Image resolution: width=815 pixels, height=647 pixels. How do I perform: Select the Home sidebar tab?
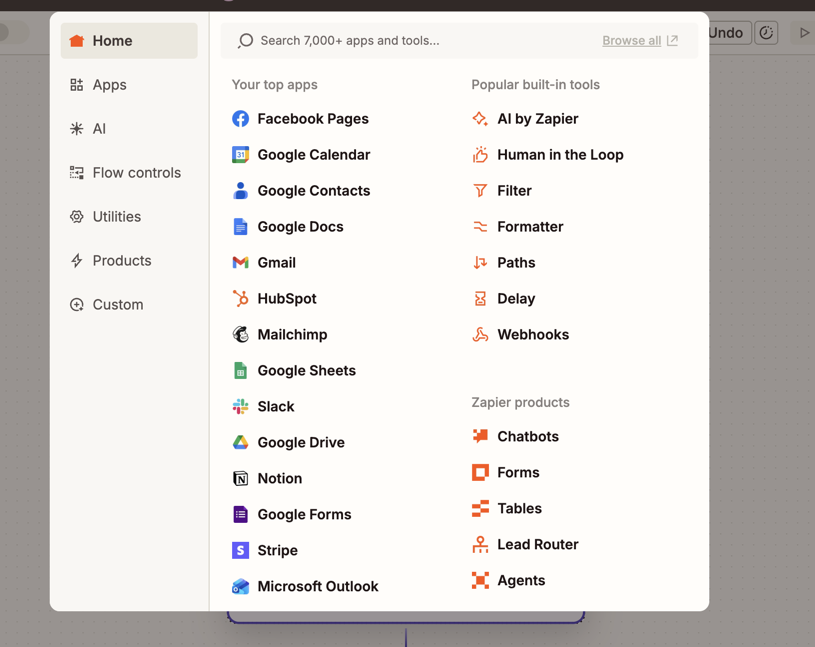pyautogui.click(x=129, y=41)
